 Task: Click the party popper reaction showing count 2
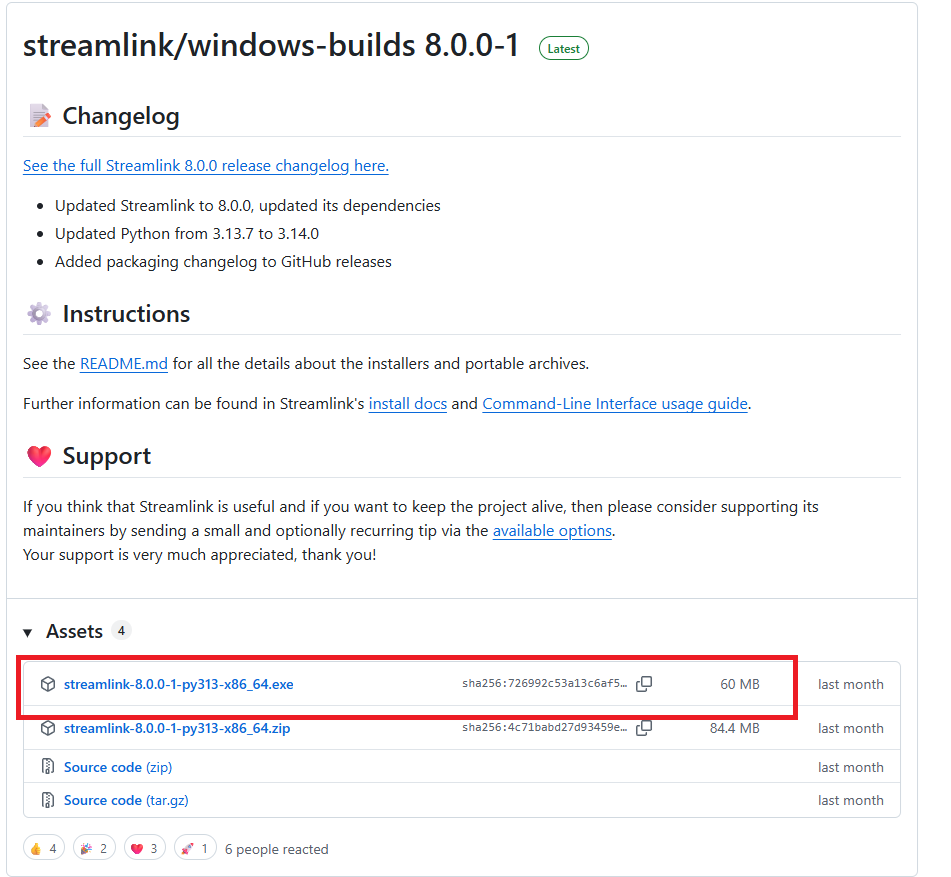94,847
